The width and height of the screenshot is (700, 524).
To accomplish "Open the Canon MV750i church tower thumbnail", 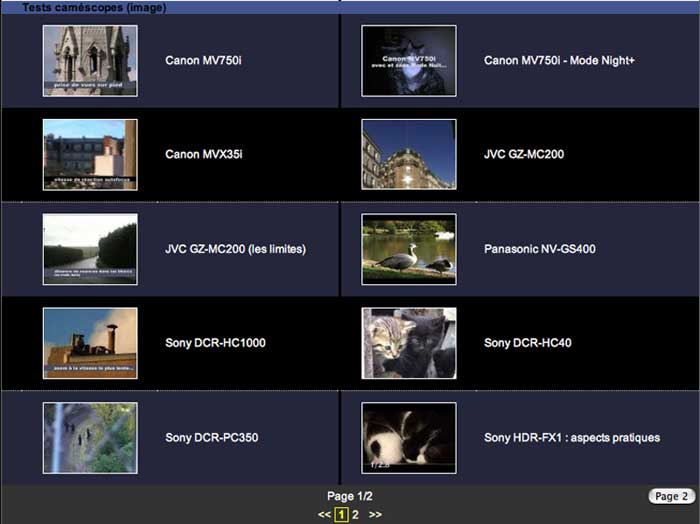I will (x=90, y=61).
